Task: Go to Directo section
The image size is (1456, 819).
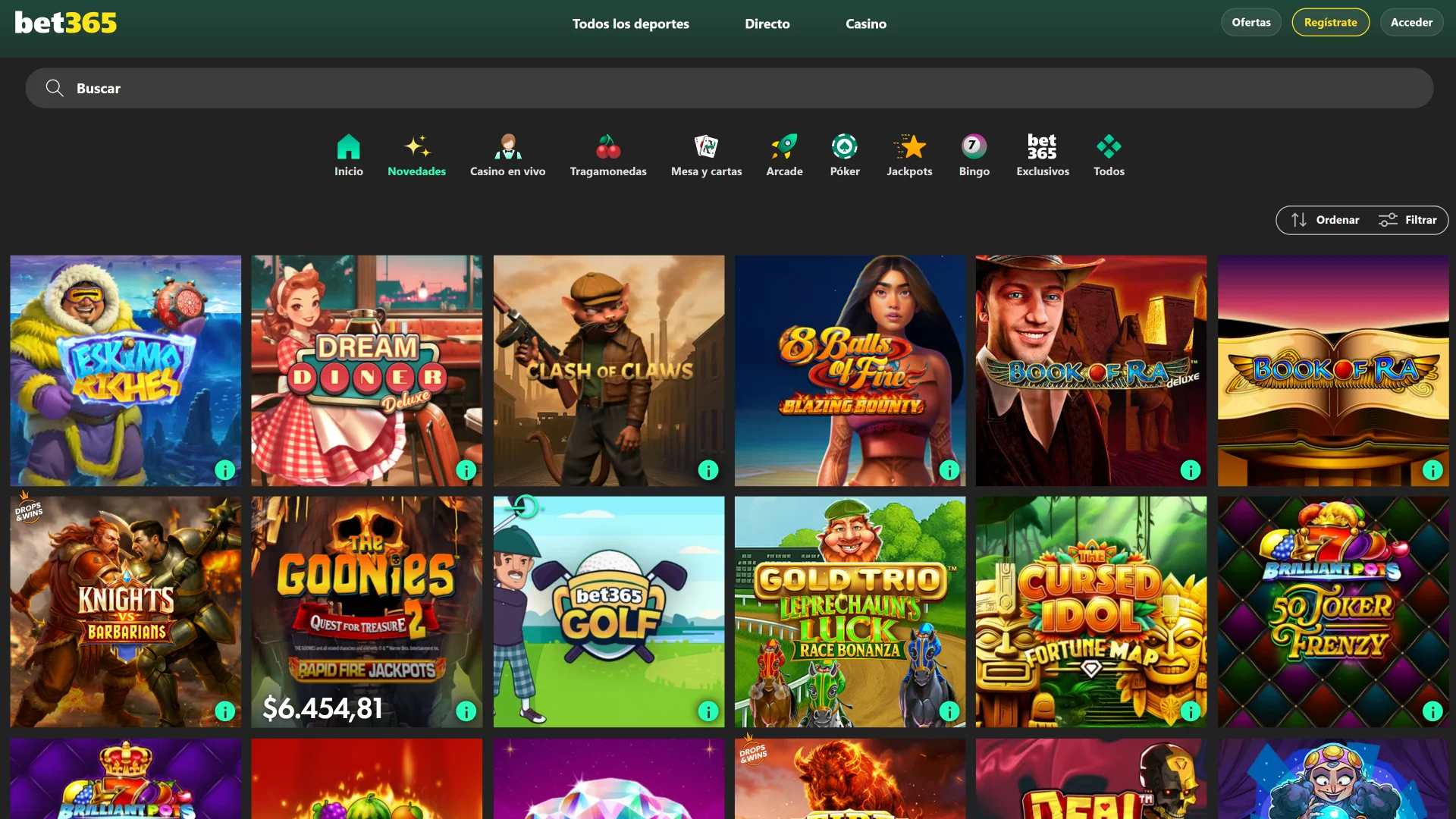Action: [x=767, y=24]
